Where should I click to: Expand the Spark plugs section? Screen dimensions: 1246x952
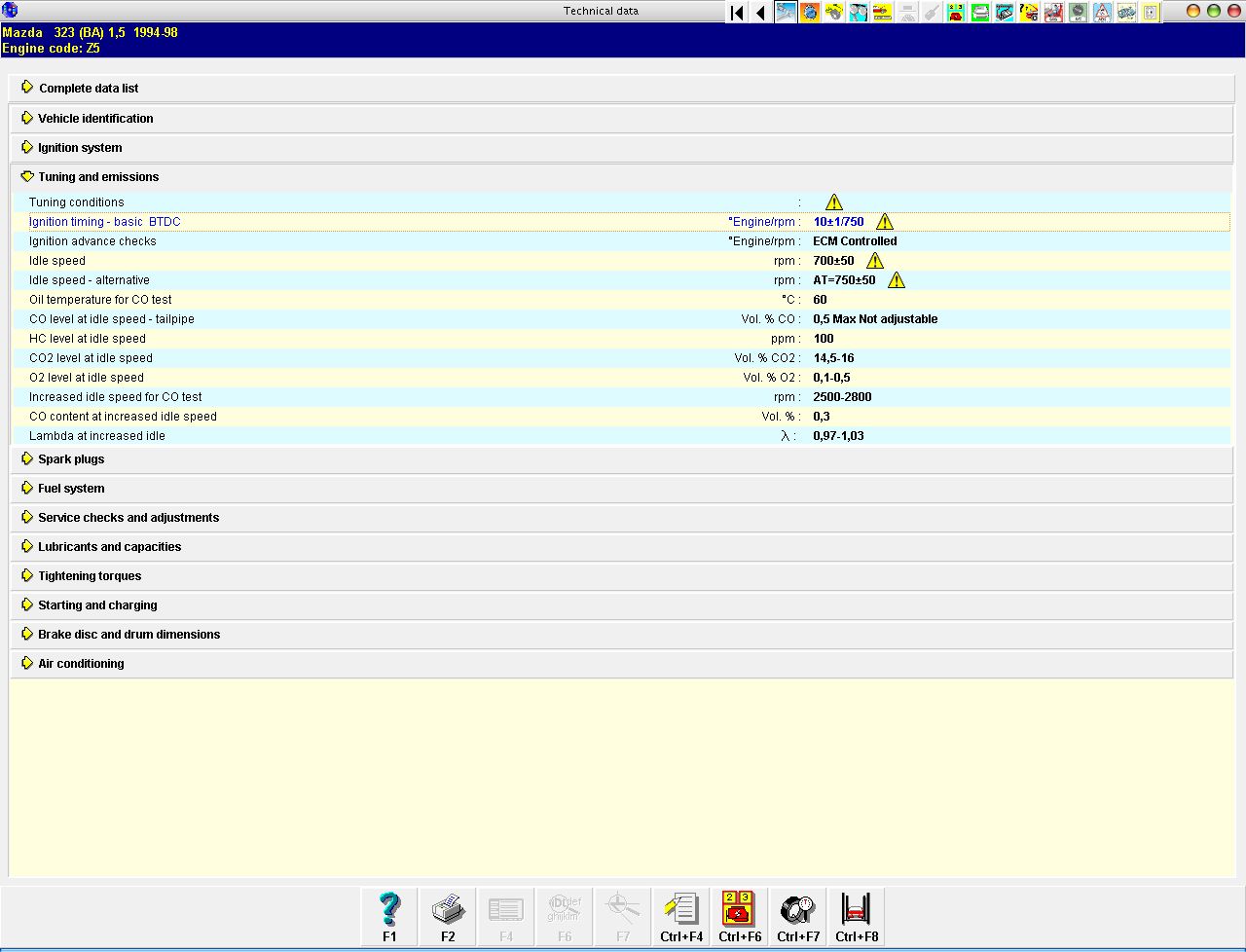click(x=71, y=459)
